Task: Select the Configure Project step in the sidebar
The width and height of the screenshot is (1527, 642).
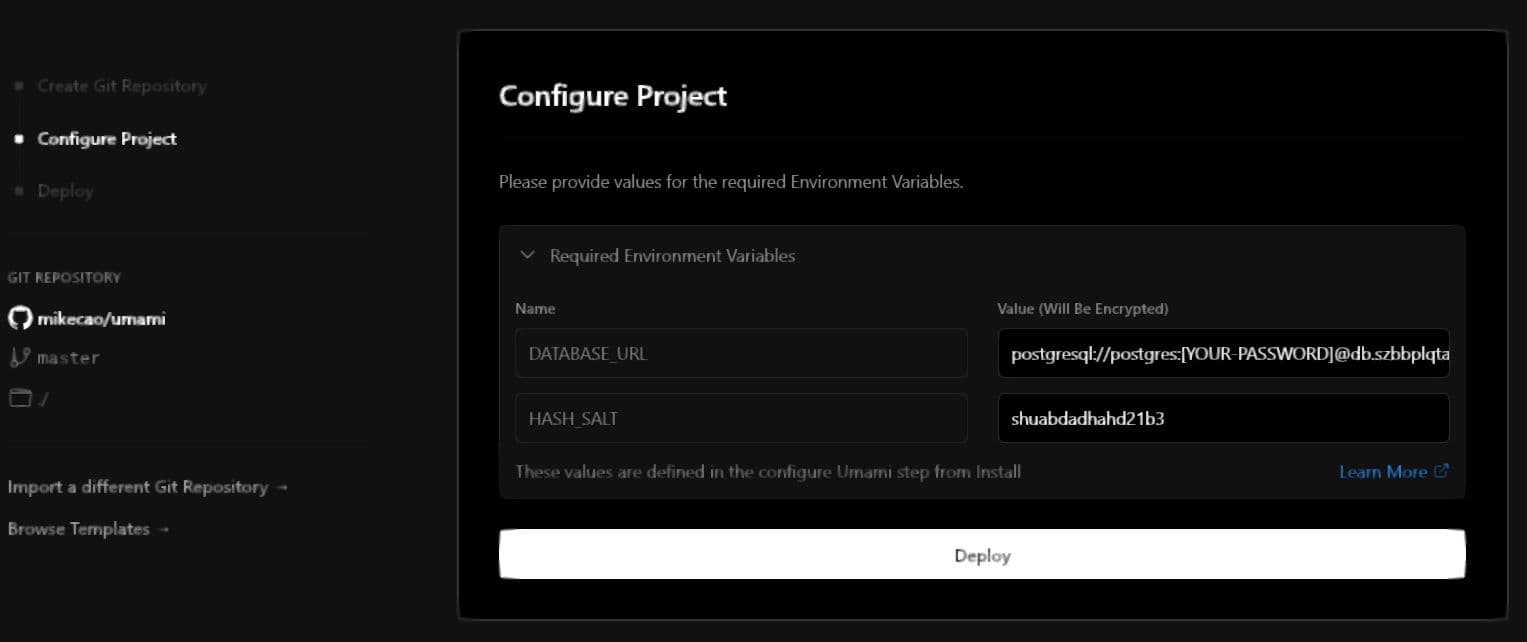Action: point(105,139)
